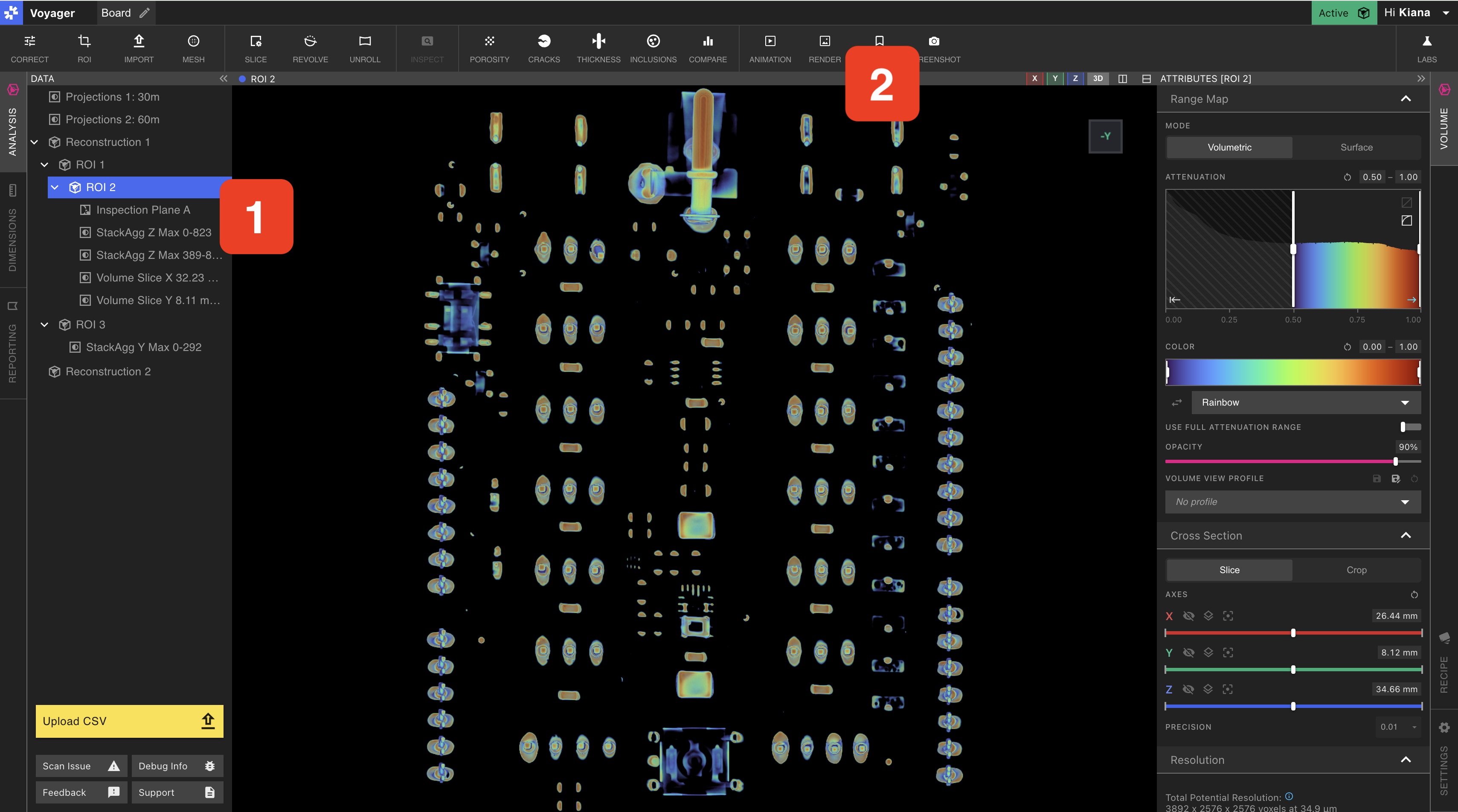Screen dimensions: 1458x812
Task: Collapse the Range Map section
Action: (1406, 99)
